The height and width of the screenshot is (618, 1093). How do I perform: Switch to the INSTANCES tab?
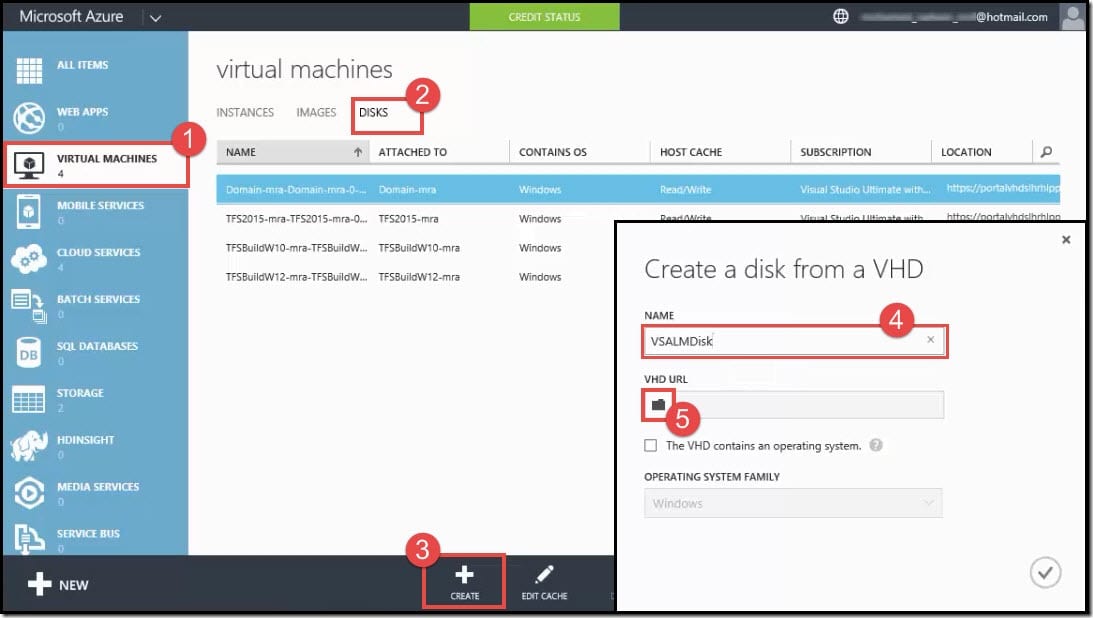tap(245, 112)
